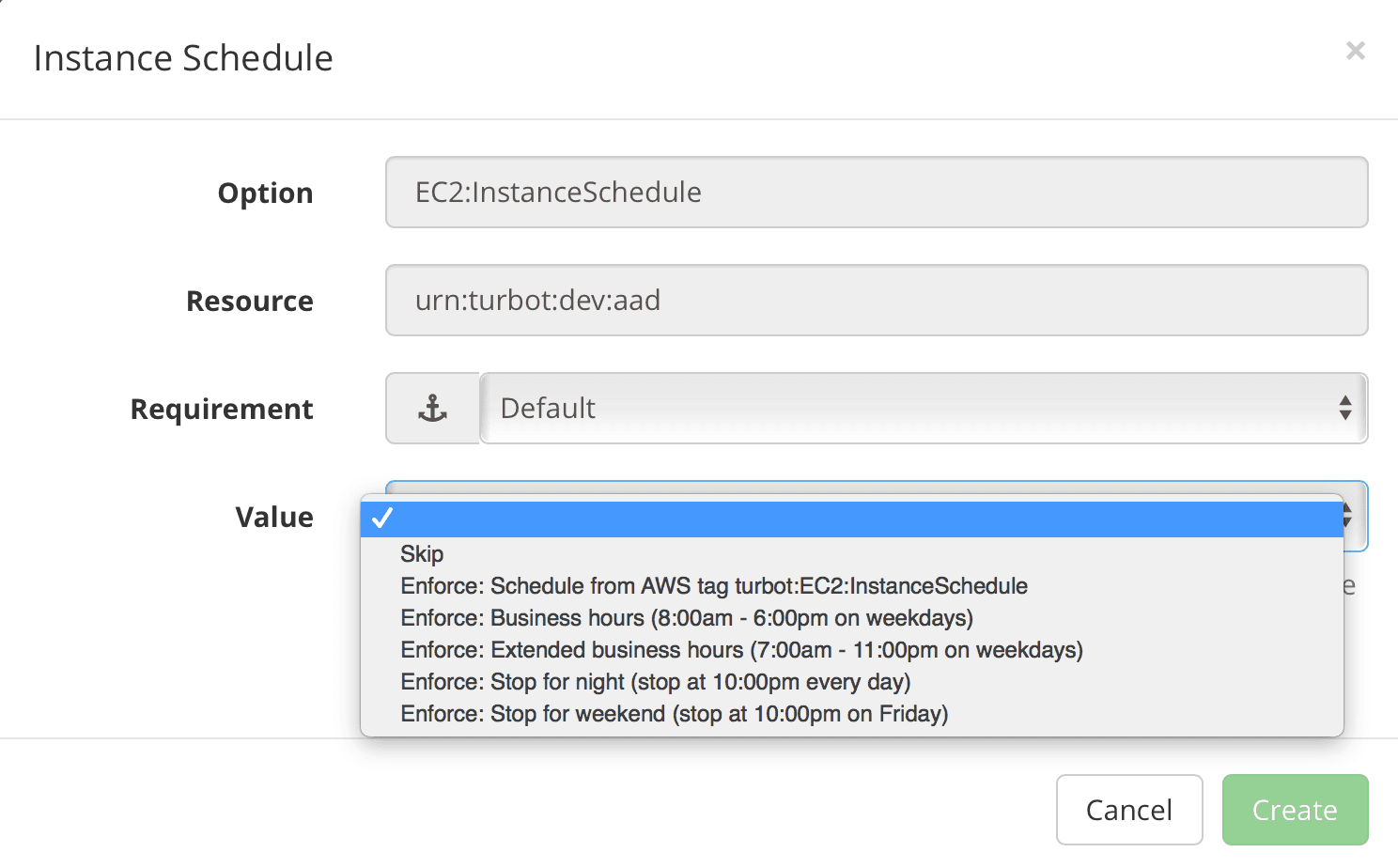1398x868 pixels.
Task: Click the Resource field urn:turbot:dev:aad
Action: (877, 301)
